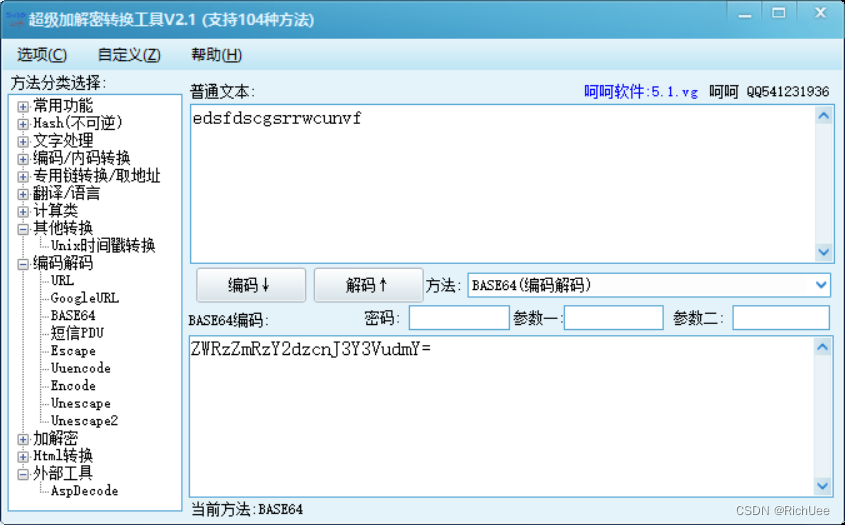Minimize the 超级加解密转换工具 window
Image resolution: width=845 pixels, height=525 pixels.
coord(745,14)
